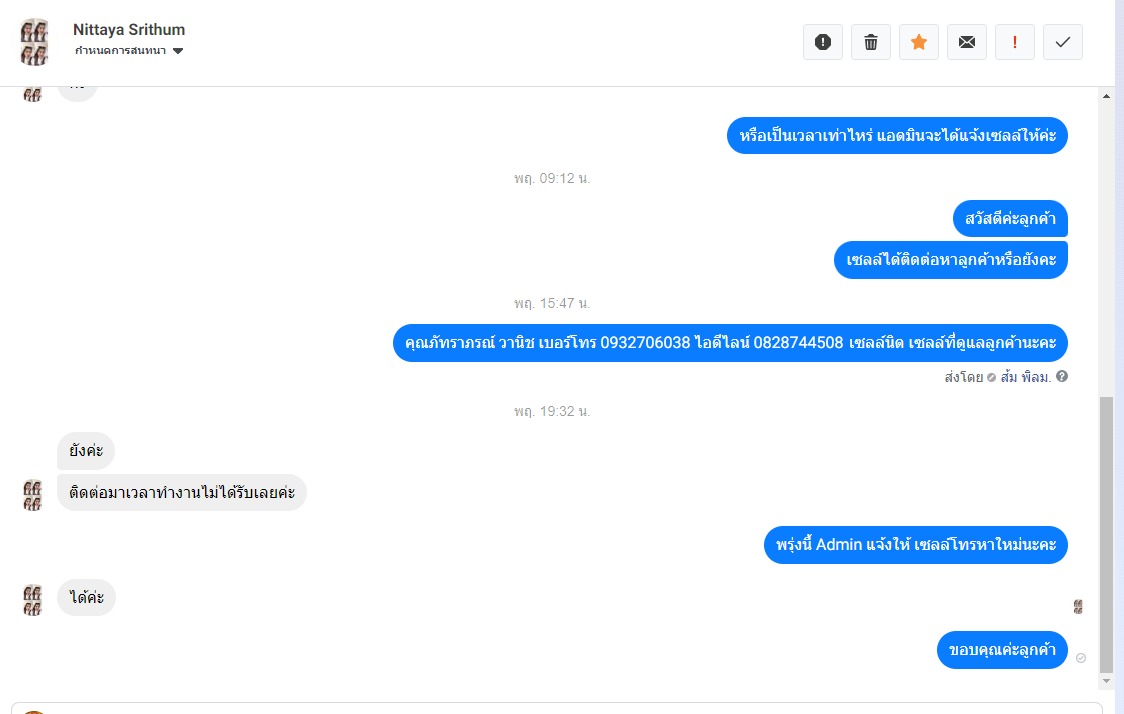Open the Nittaya Srithum profile name
Screen dimensions: 1124x714
129,29
